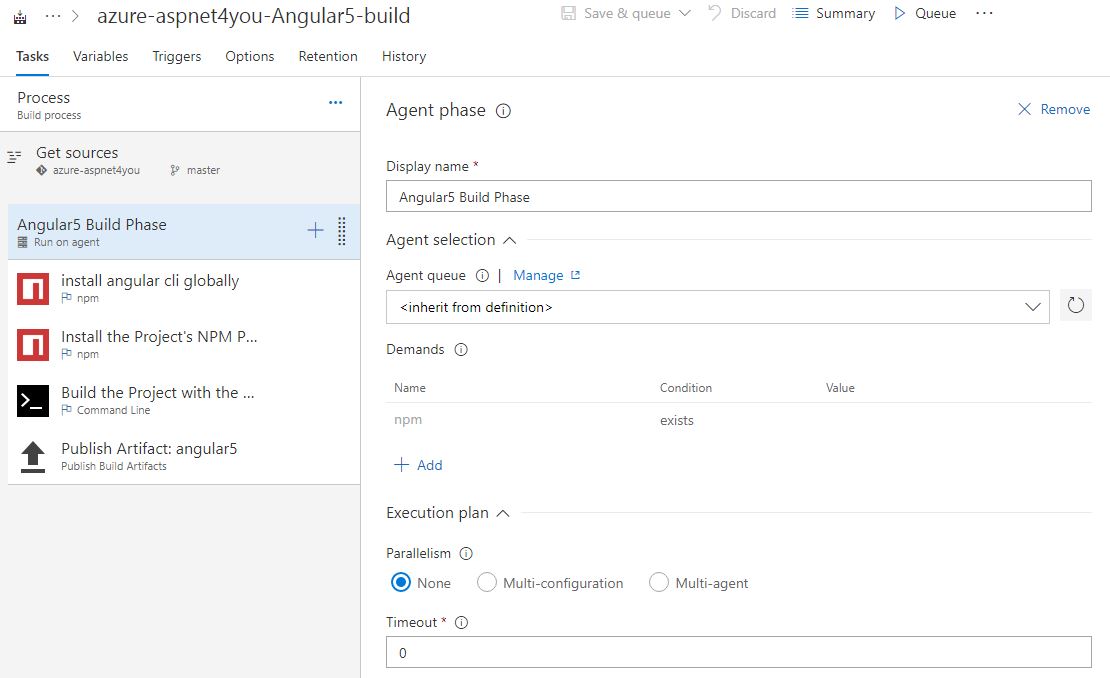Open Publish Artifact: angular5 task
1110x678 pixels.
(x=183, y=456)
